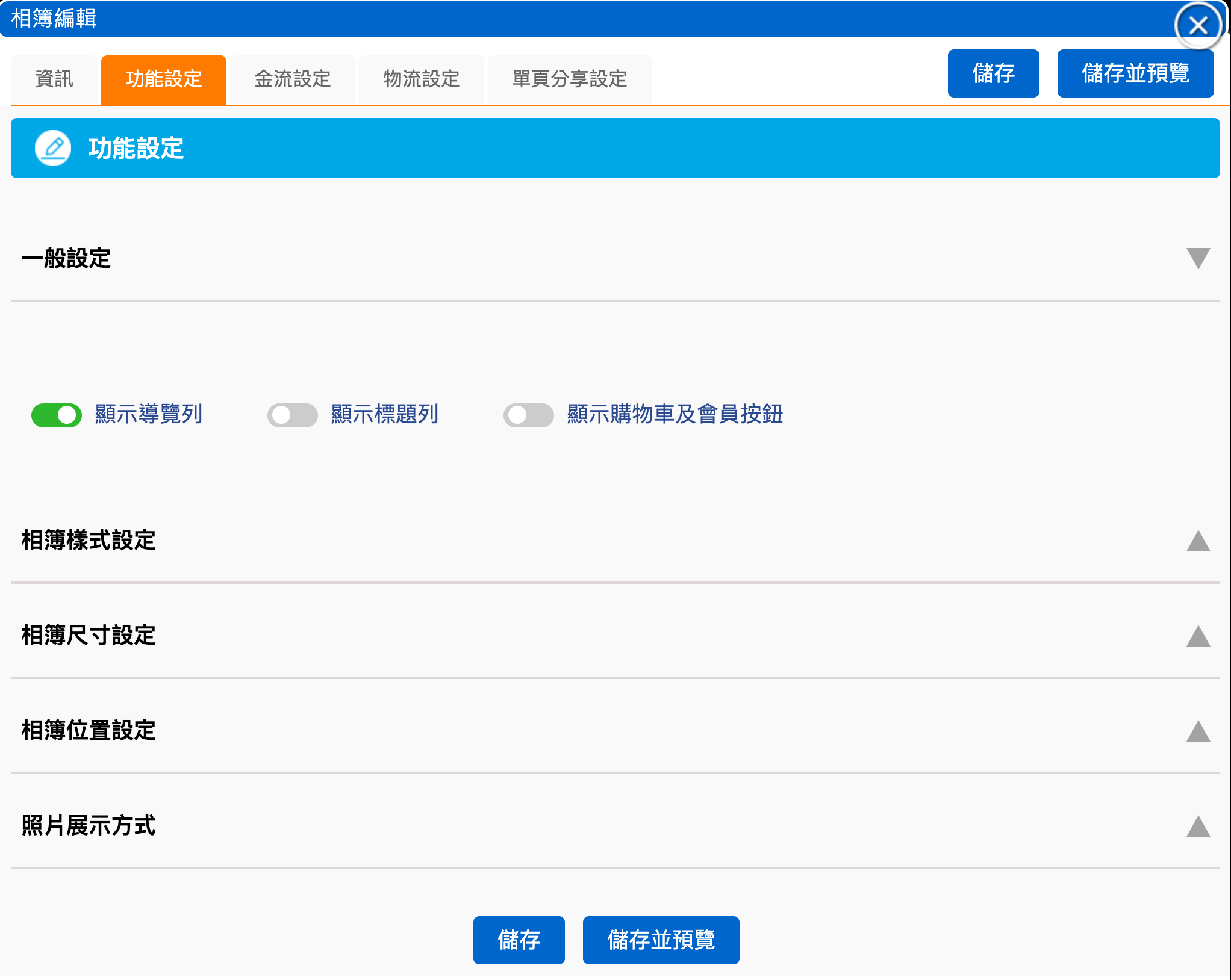
Task: Switch to the 資訊 tab
Action: 54,79
